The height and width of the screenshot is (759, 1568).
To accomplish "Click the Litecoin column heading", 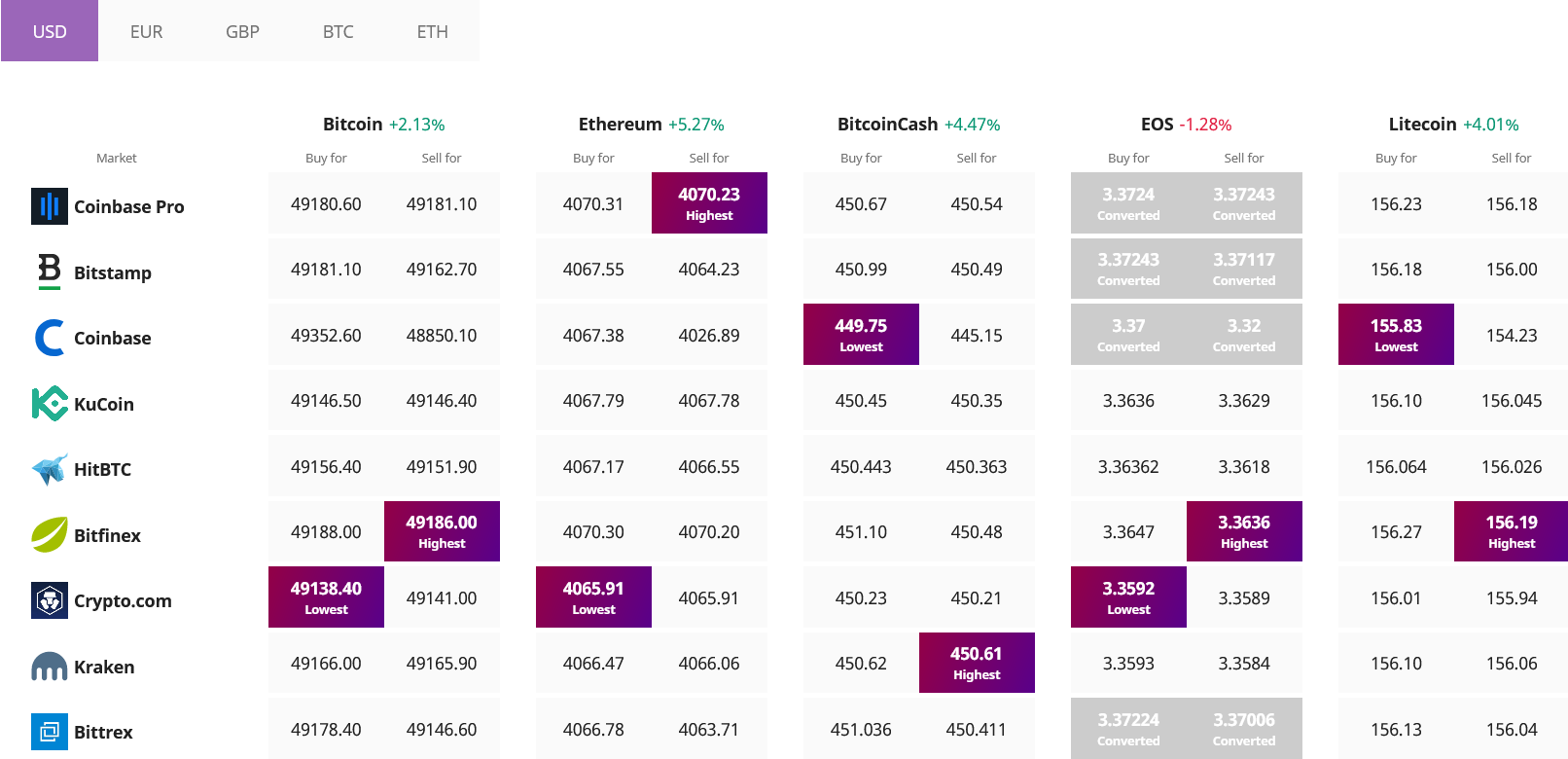I will pyautogui.click(x=1422, y=124).
